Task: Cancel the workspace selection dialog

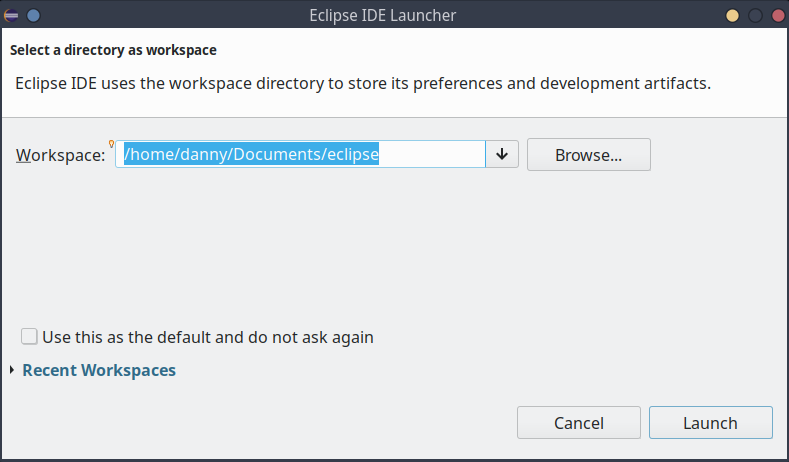Action: coord(578,423)
